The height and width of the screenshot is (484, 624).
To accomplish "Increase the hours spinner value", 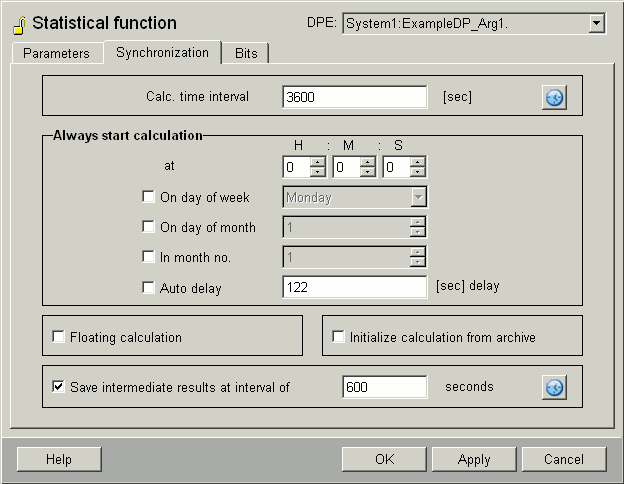I will [x=318, y=162].
